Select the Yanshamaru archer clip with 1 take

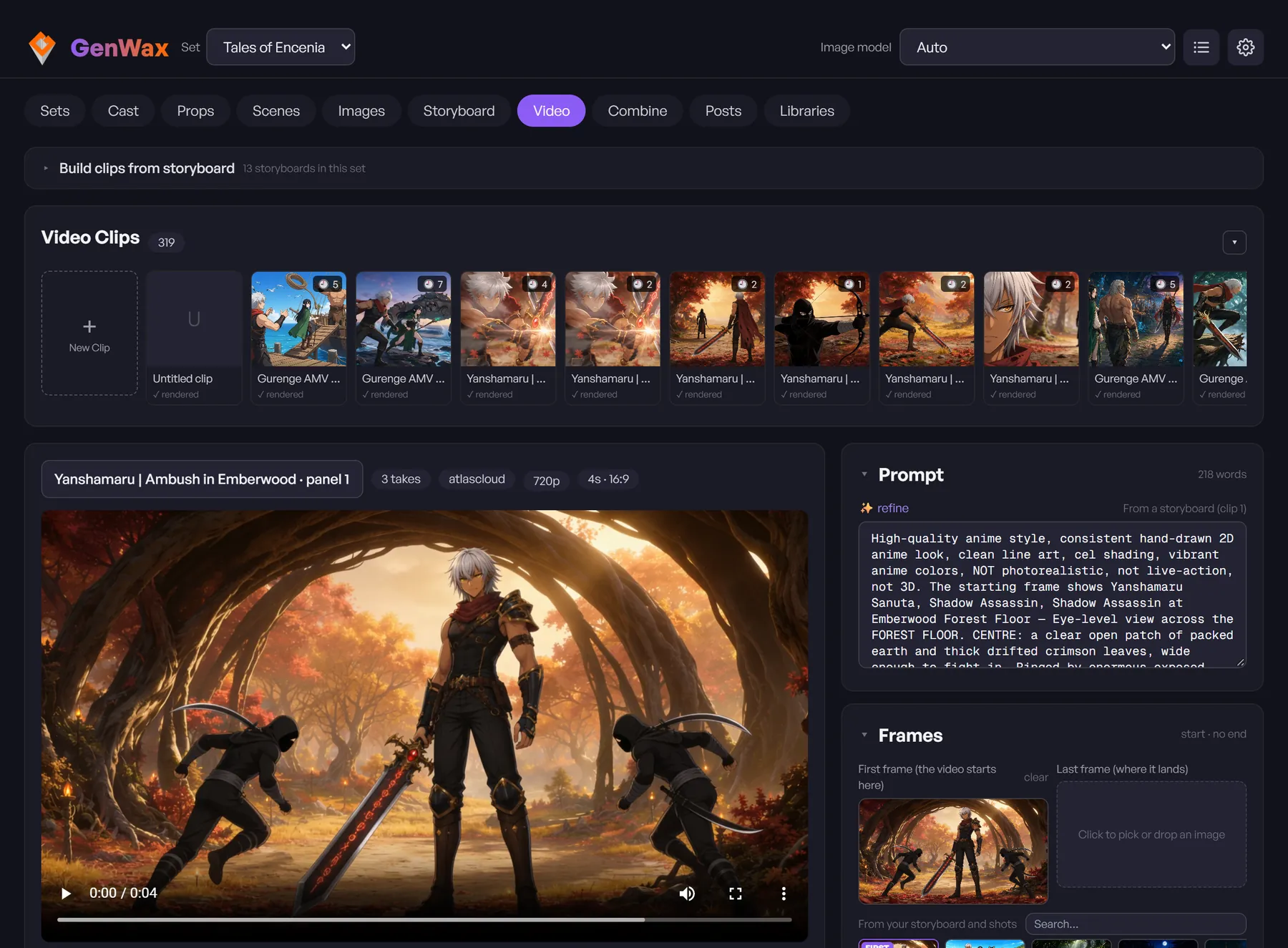(x=821, y=338)
